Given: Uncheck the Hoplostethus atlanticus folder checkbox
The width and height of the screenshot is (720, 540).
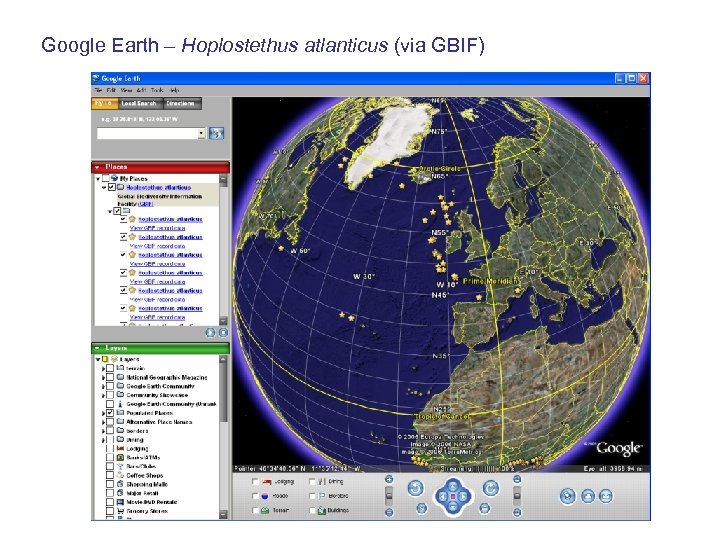Looking at the screenshot, I should pyautogui.click(x=112, y=187).
